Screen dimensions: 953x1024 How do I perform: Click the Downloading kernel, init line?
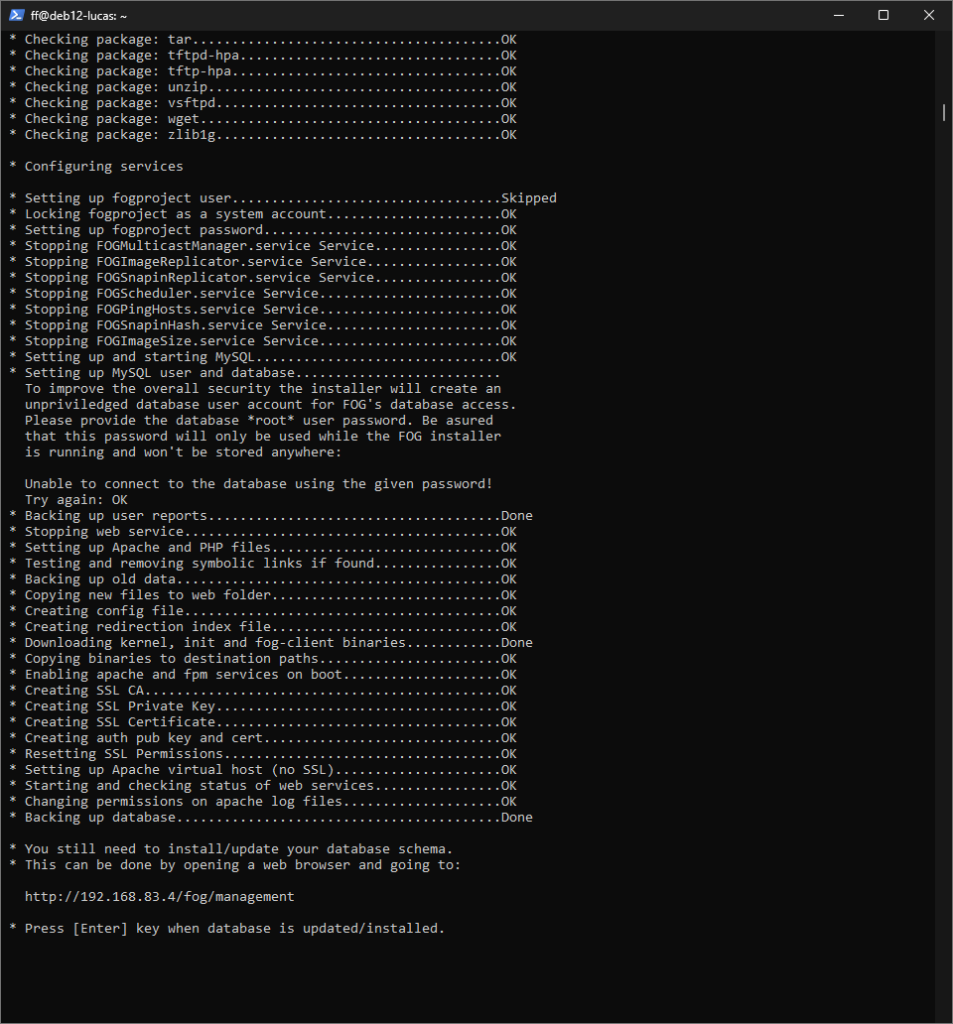click(x=270, y=643)
